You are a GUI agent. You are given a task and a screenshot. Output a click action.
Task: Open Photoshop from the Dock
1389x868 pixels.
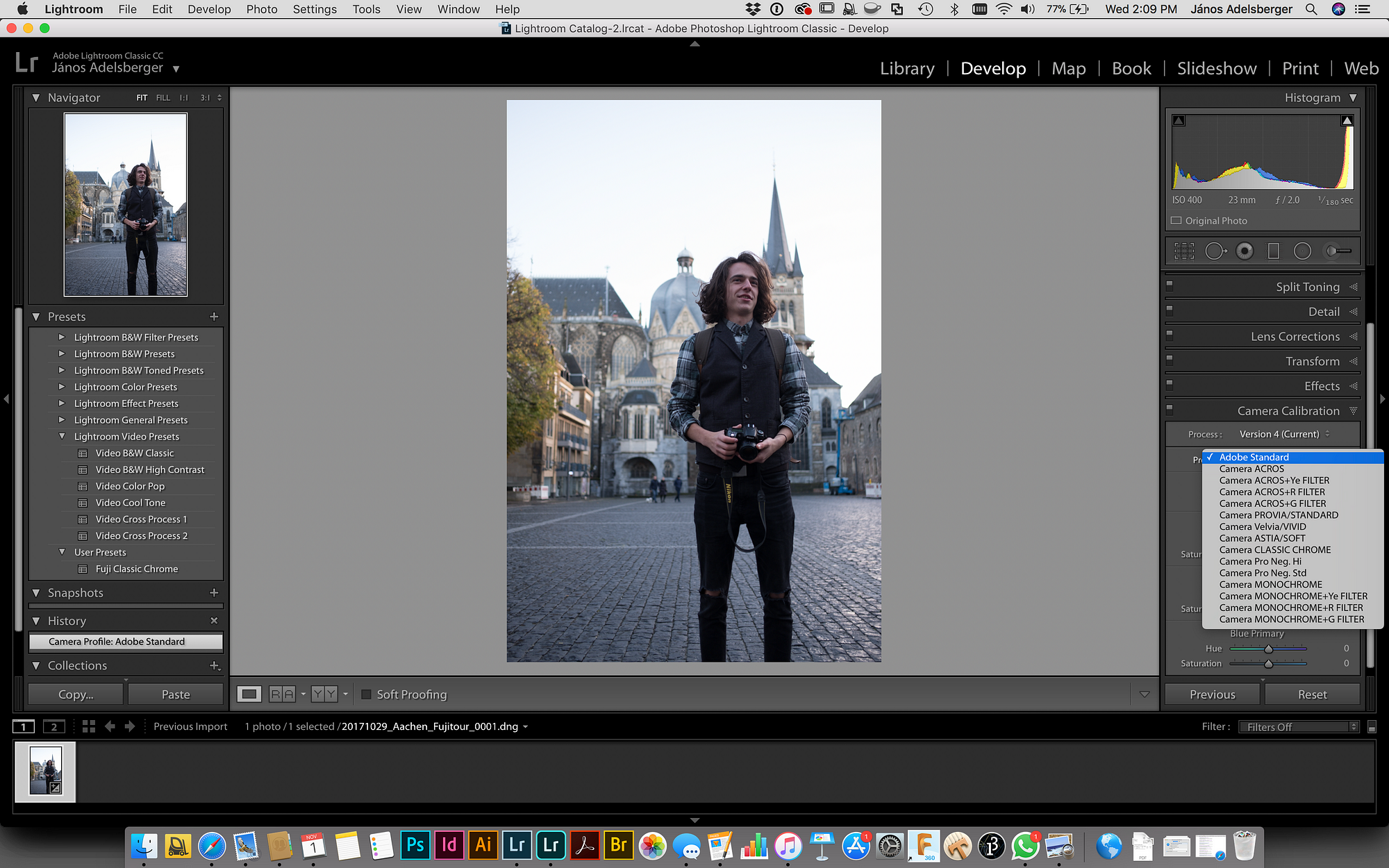[x=415, y=846]
